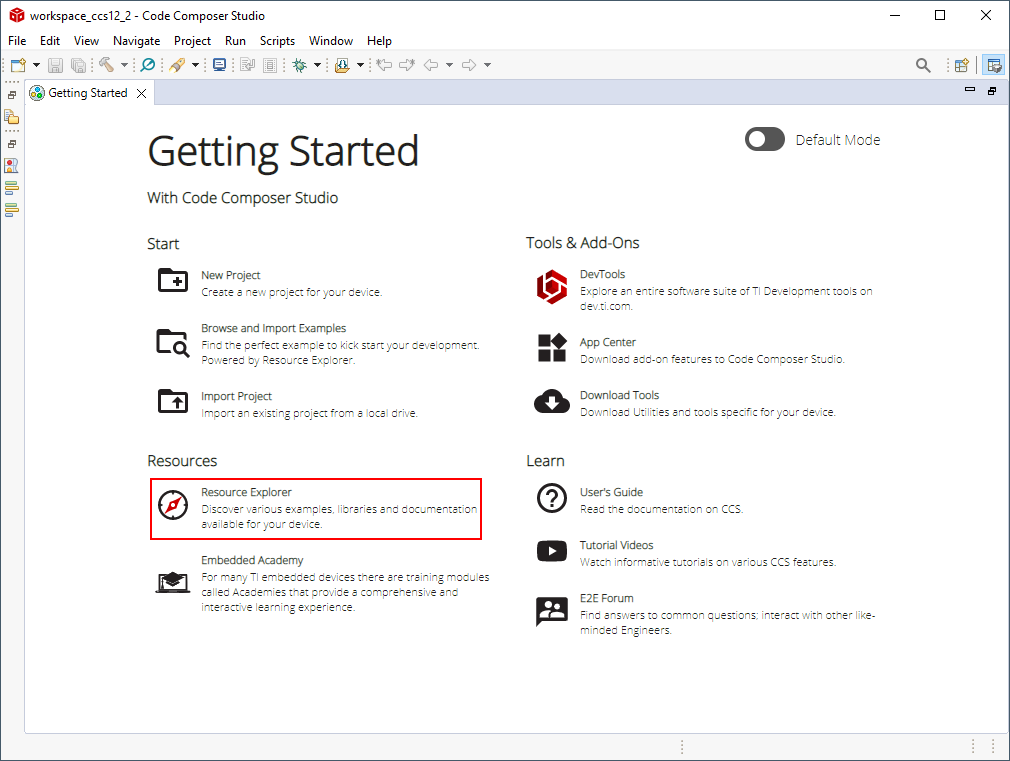Open Browse and Import Examples
The image size is (1010, 761).
pos(273,328)
